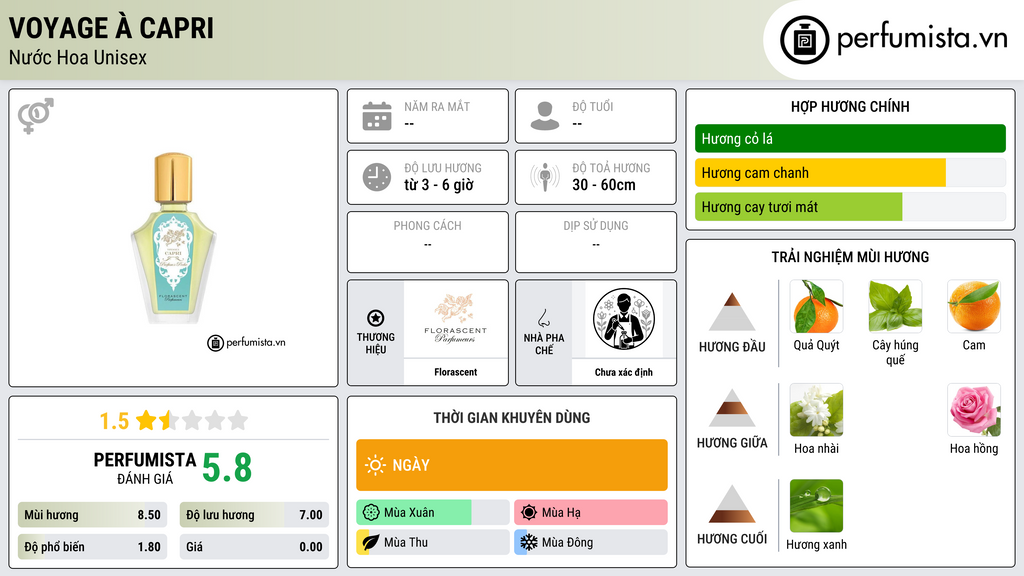The image size is (1024, 576).
Task: Click the Độ lưu hương 7.00 score row
Action: 254,515
